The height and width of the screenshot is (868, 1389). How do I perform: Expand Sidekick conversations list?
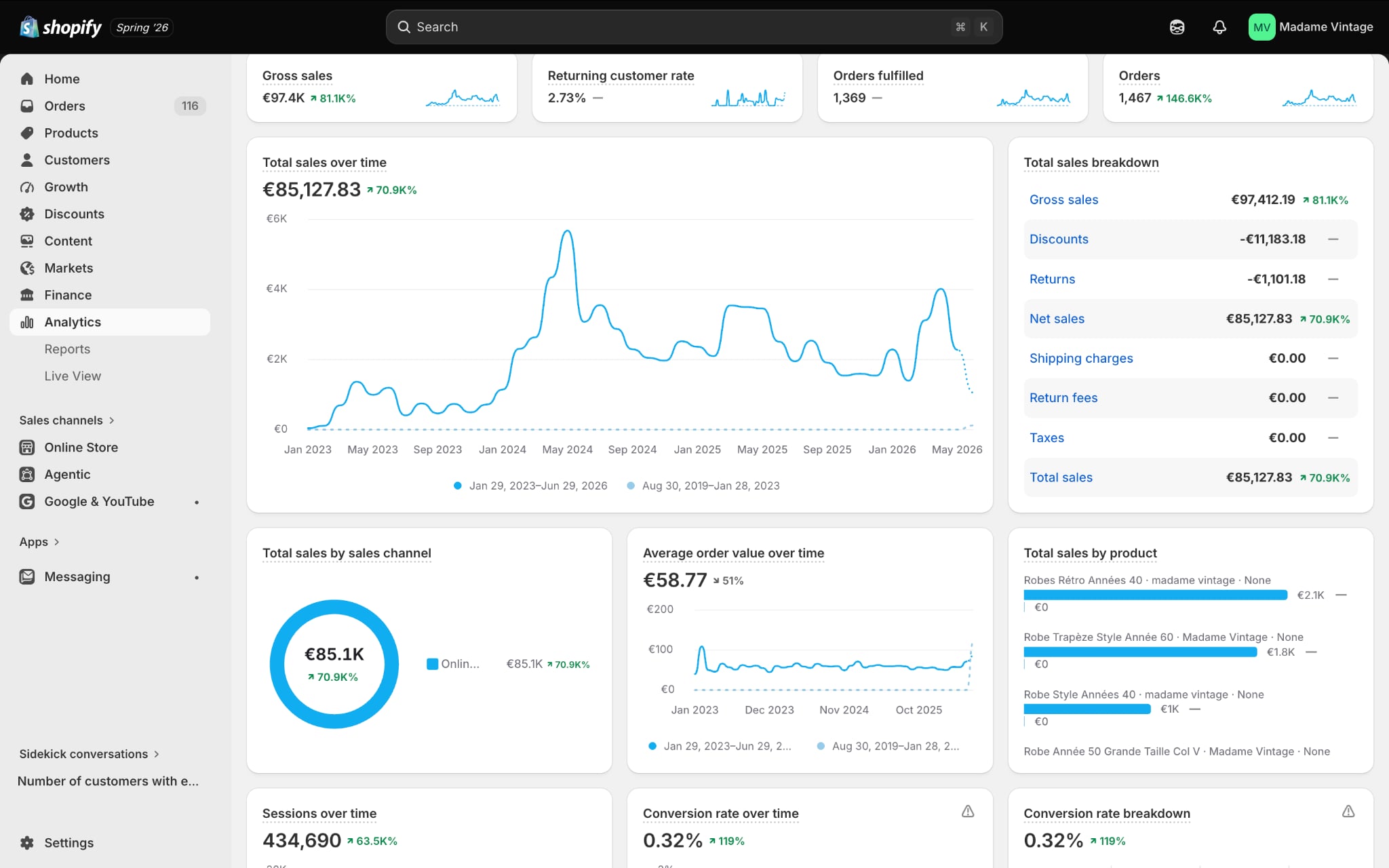coord(90,754)
